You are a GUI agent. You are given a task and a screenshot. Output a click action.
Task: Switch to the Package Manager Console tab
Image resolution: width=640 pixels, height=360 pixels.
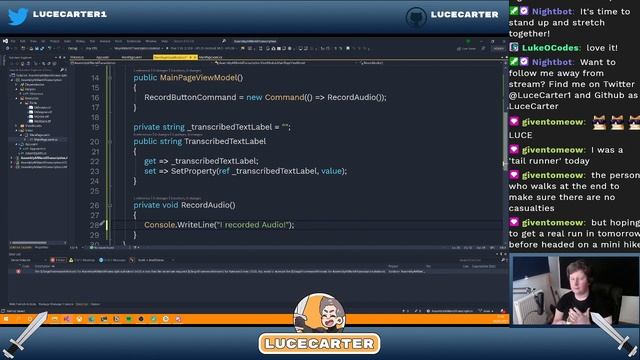click(56, 304)
